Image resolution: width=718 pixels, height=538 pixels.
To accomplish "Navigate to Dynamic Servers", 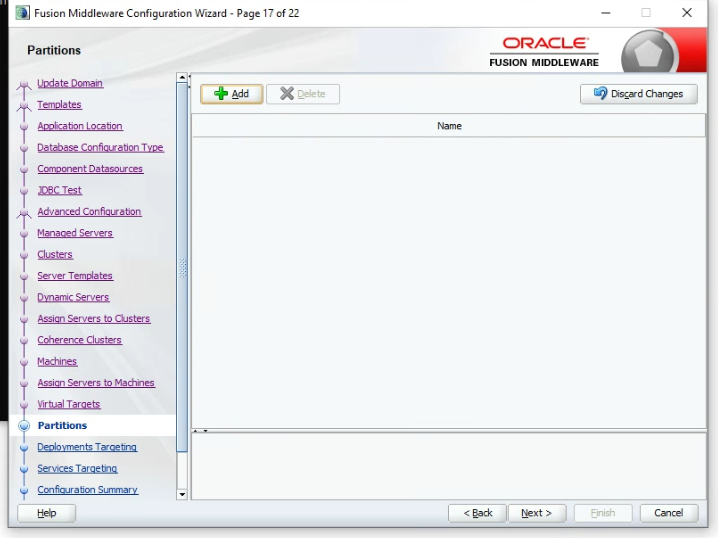I will click(73, 297).
